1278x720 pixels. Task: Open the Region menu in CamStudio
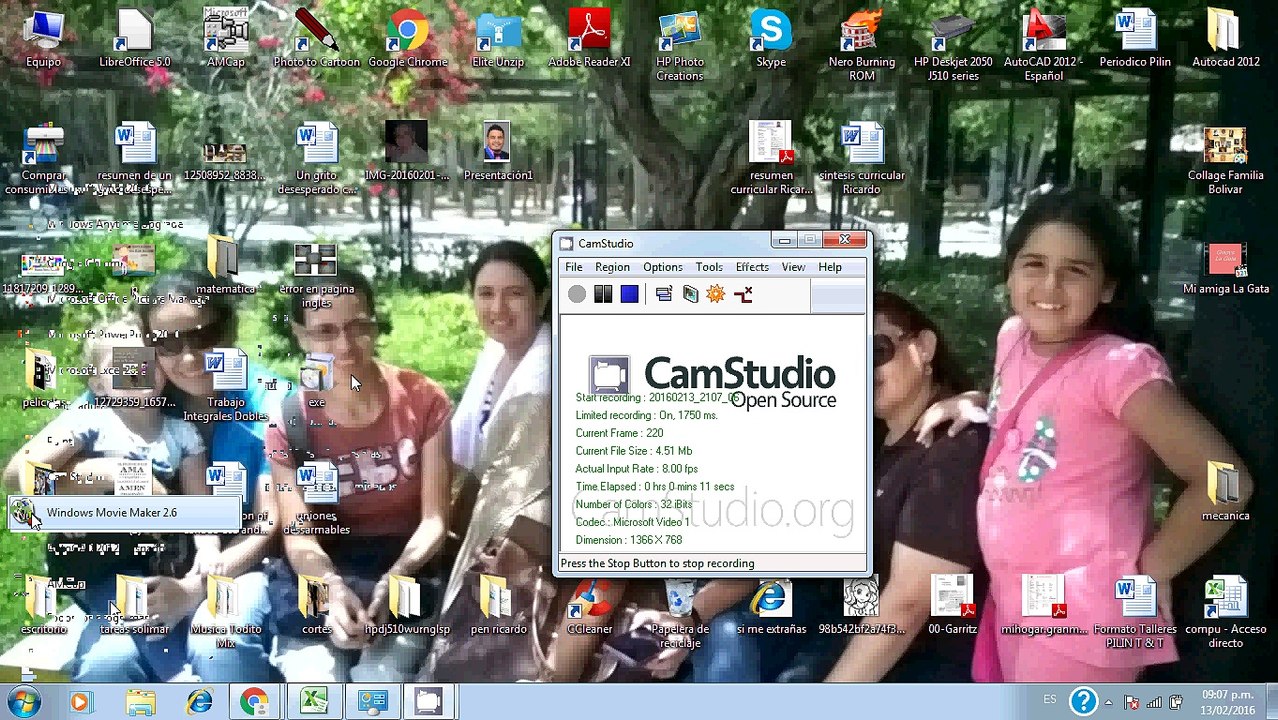(612, 267)
